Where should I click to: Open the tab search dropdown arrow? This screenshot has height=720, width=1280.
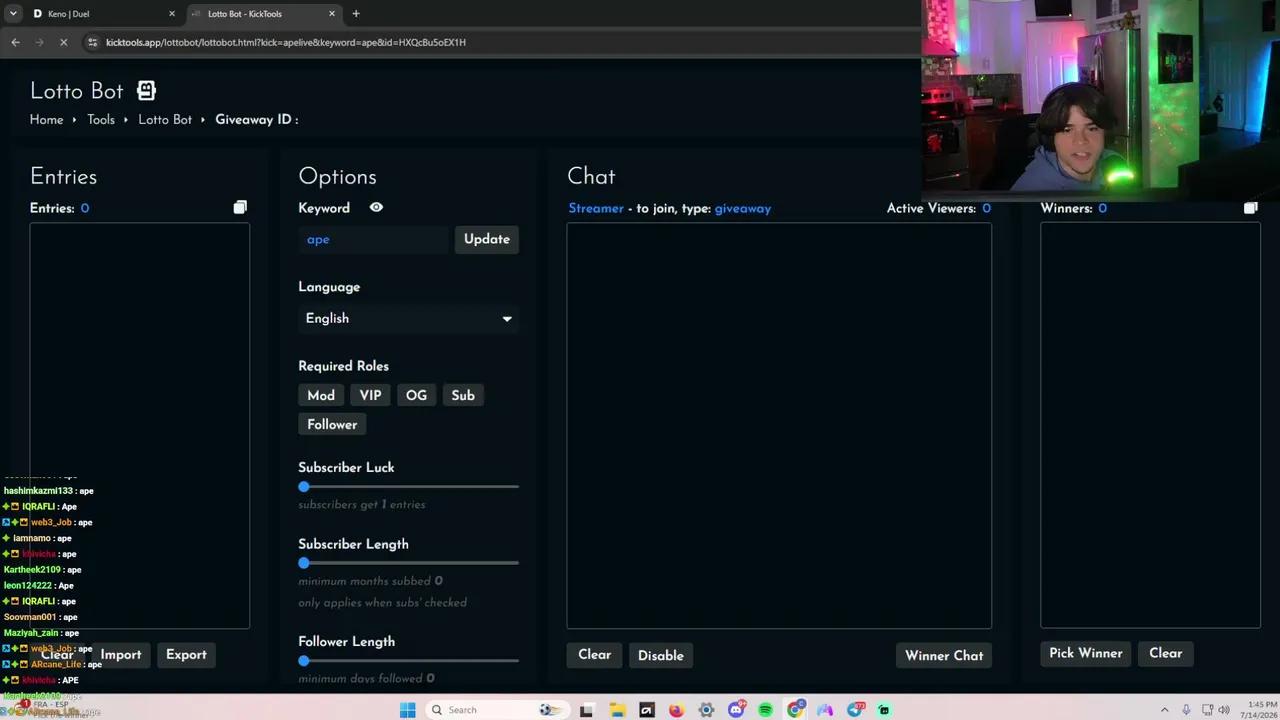pyautogui.click(x=13, y=14)
